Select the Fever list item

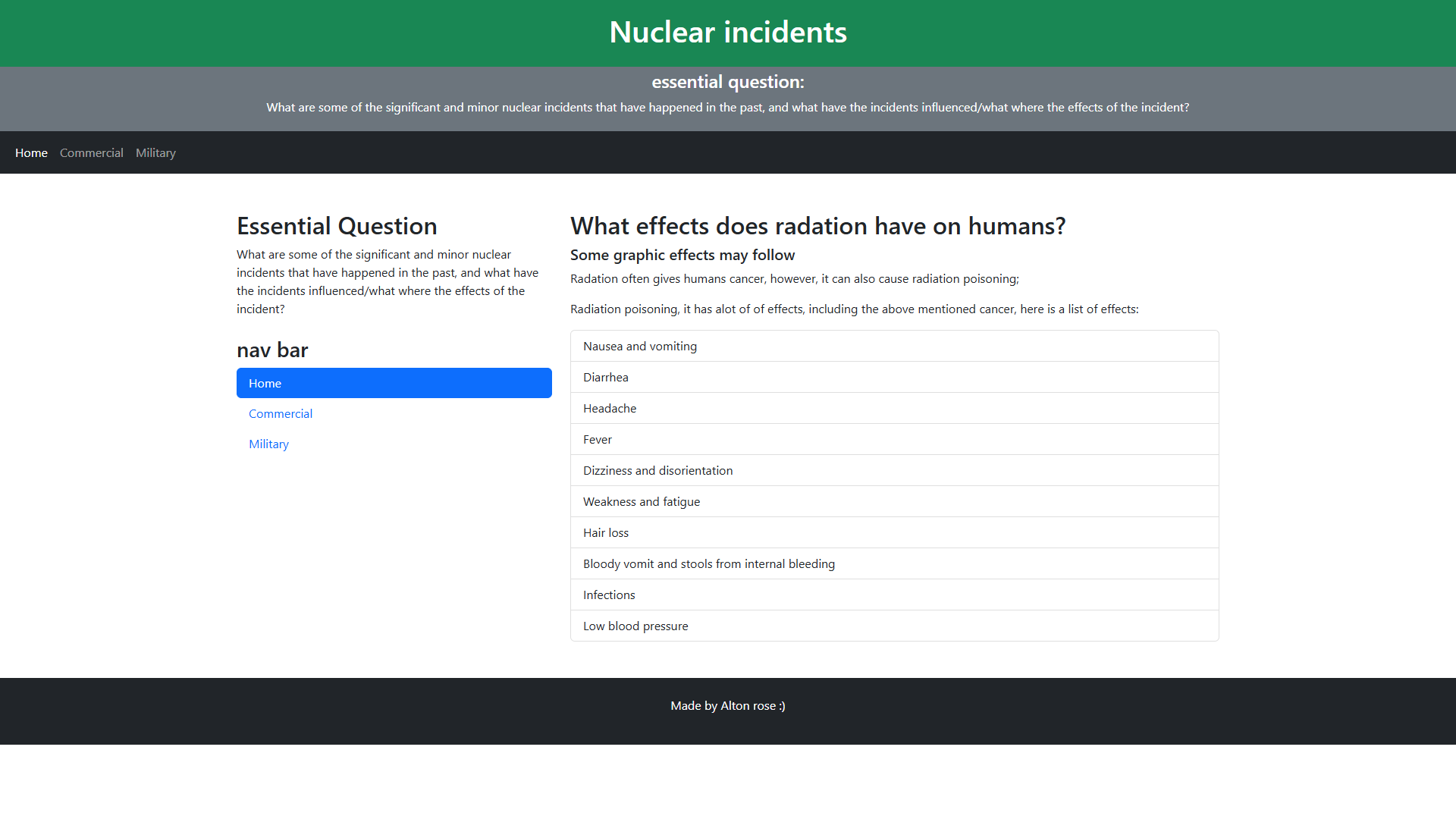point(894,439)
